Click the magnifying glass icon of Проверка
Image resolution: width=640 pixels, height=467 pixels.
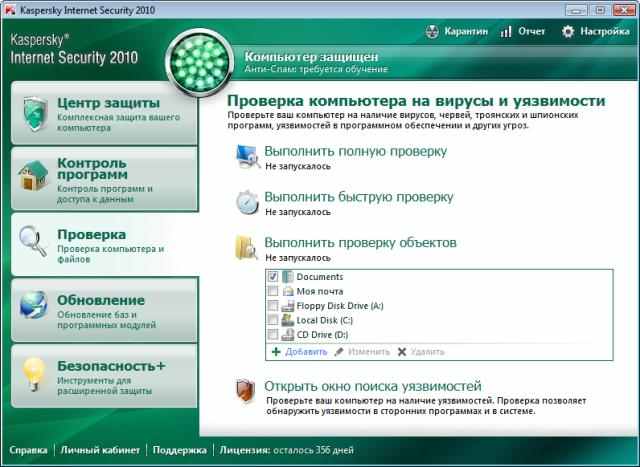33,241
